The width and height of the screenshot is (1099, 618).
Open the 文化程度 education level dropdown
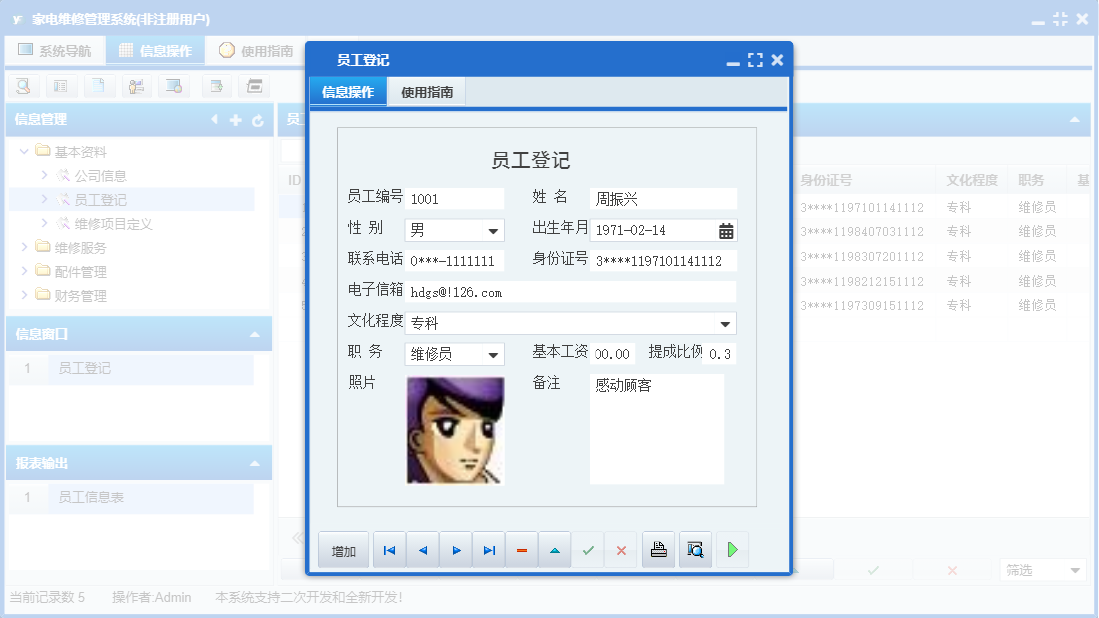(729, 324)
